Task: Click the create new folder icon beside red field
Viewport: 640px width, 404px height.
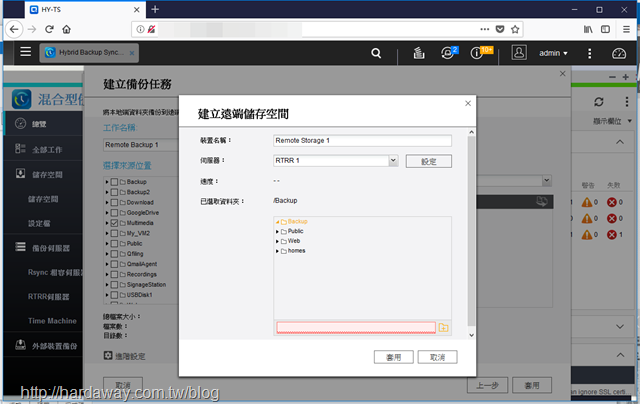Action: [443, 327]
